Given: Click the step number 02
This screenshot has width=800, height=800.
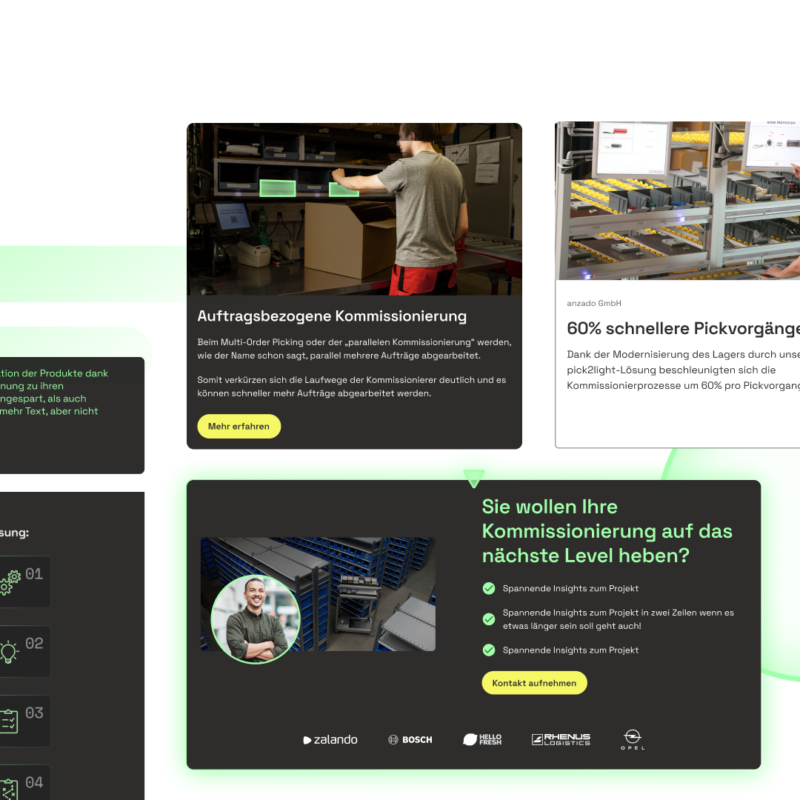Looking at the screenshot, I should [x=34, y=643].
